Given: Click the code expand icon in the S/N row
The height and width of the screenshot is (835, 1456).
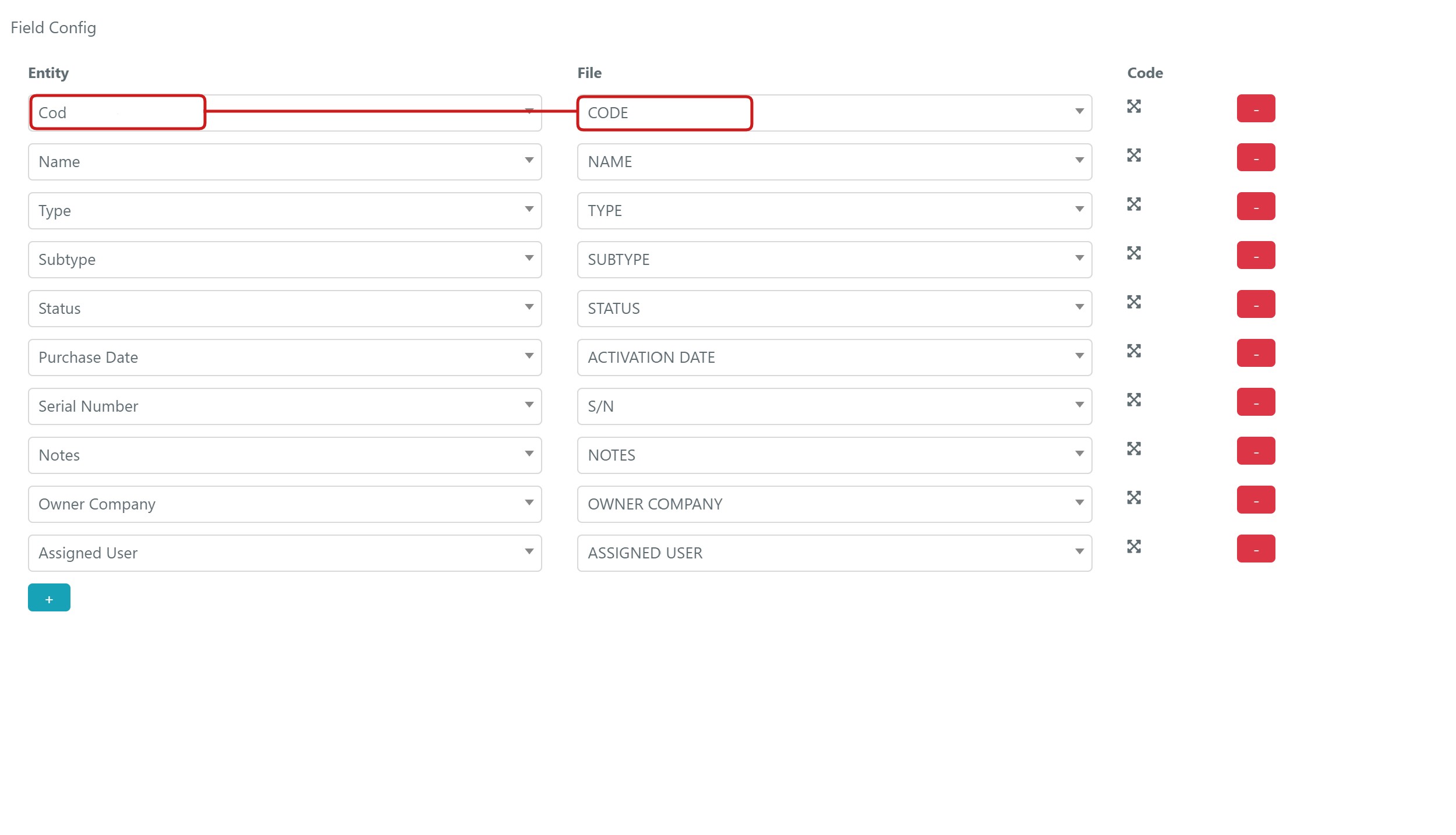Looking at the screenshot, I should pyautogui.click(x=1133, y=400).
